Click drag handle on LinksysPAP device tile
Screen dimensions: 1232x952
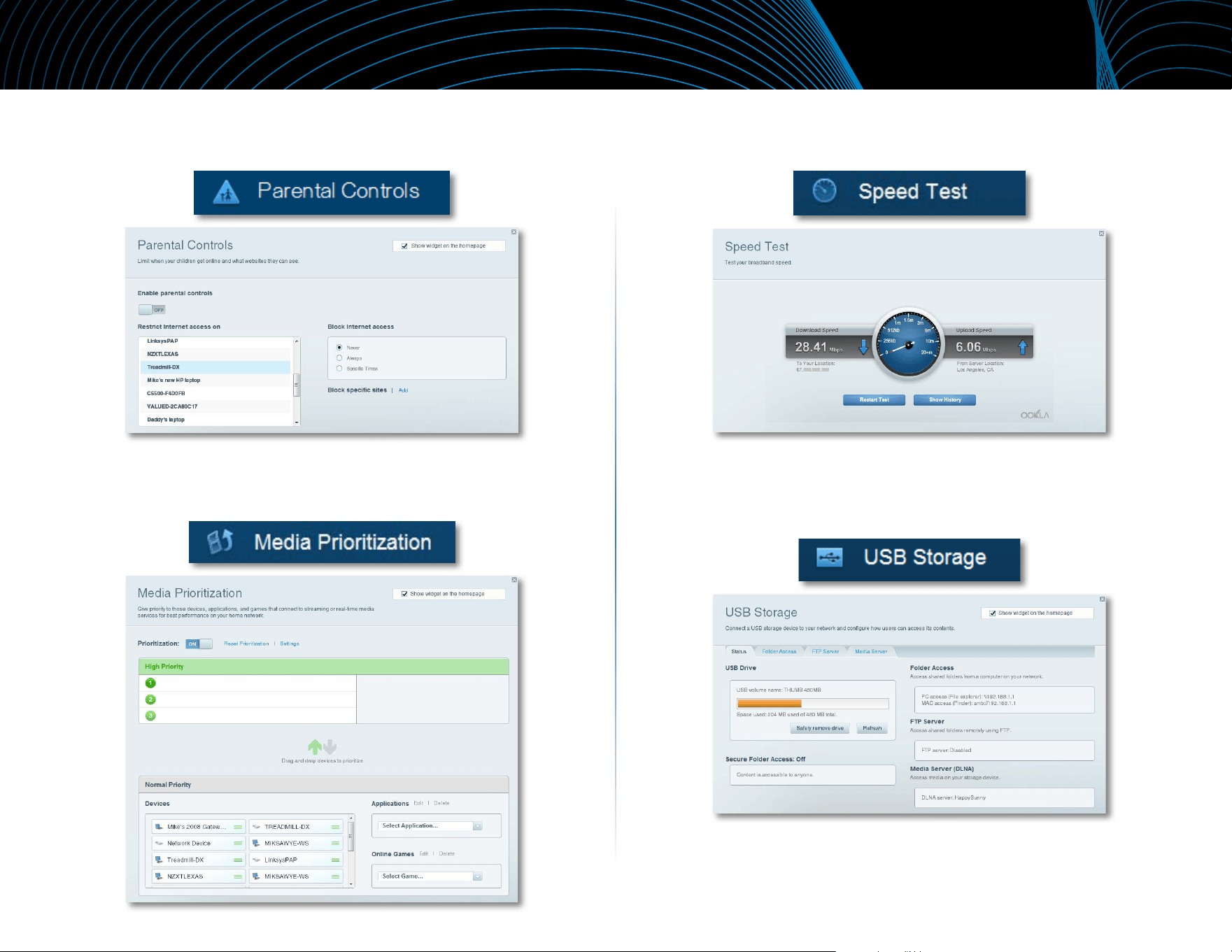(335, 860)
